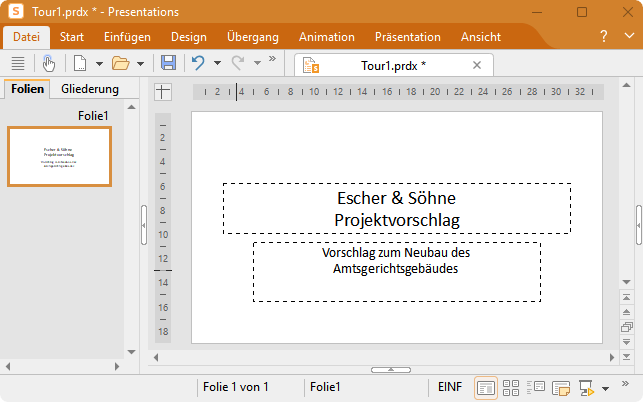Click the New document icon

(79, 64)
